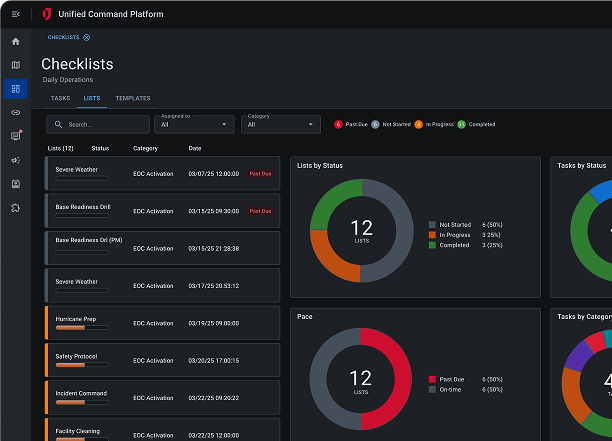Click the list search input field
Image resolution: width=612 pixels, height=441 pixels.
pyautogui.click(x=97, y=125)
